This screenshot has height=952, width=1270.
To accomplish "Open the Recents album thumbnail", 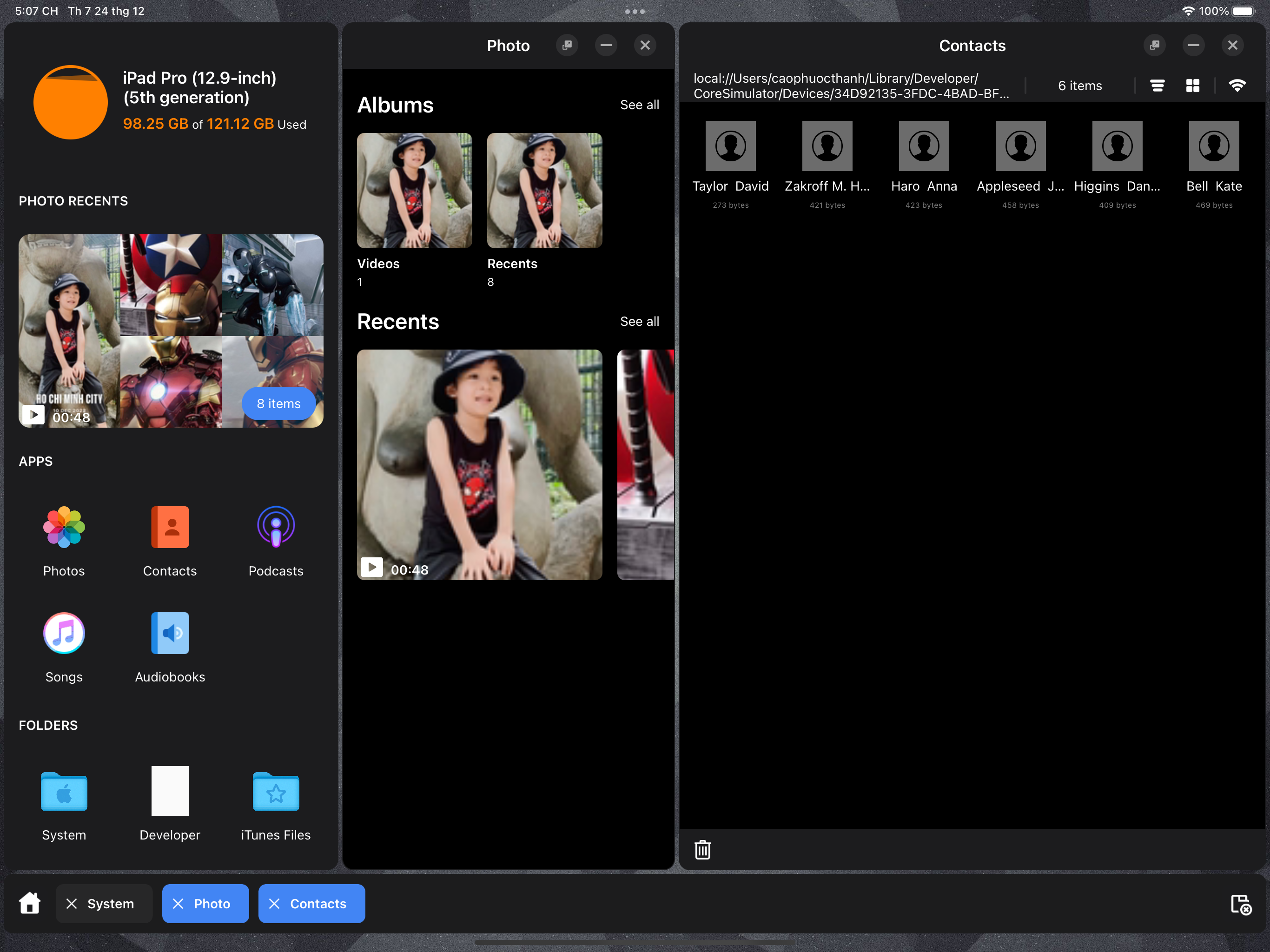I will pyautogui.click(x=544, y=191).
